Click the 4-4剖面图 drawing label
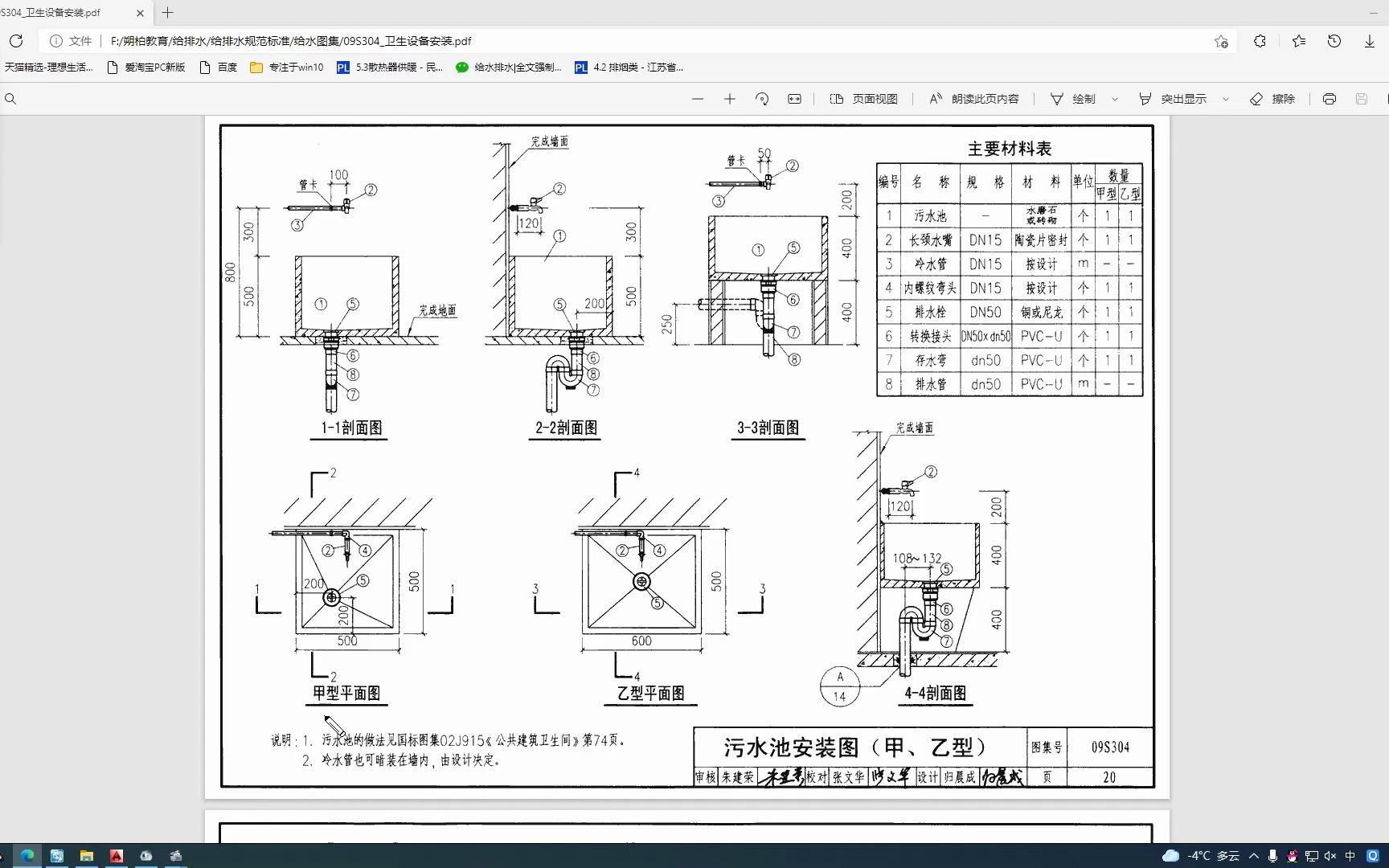This screenshot has width=1389, height=868. 936,693
